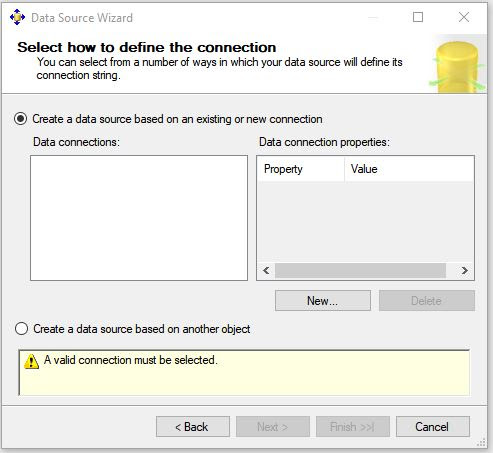Viewport: 493px width, 453px height.
Task: Cancel the Data Source Wizard
Action: click(x=433, y=426)
